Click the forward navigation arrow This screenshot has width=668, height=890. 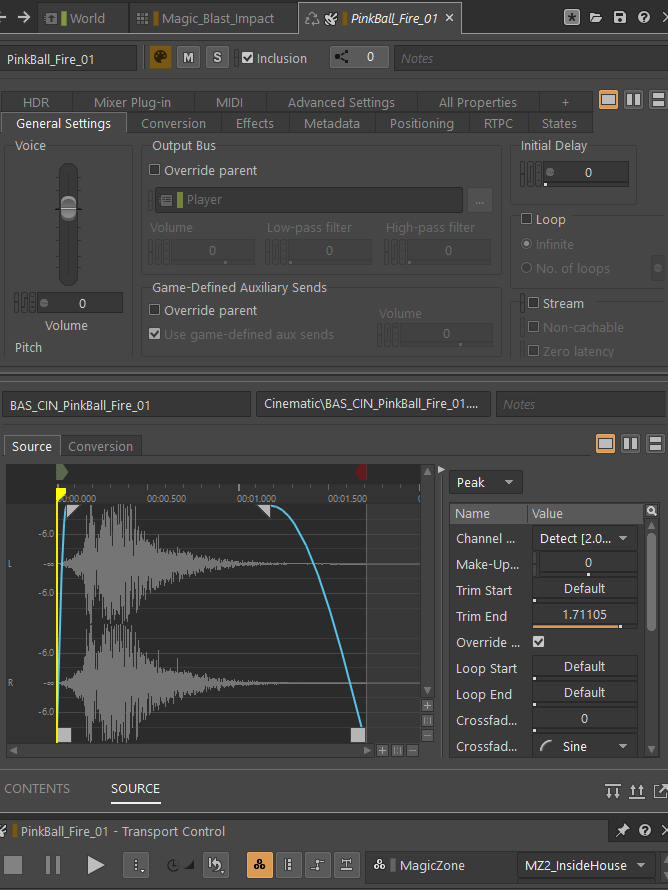tap(23, 18)
